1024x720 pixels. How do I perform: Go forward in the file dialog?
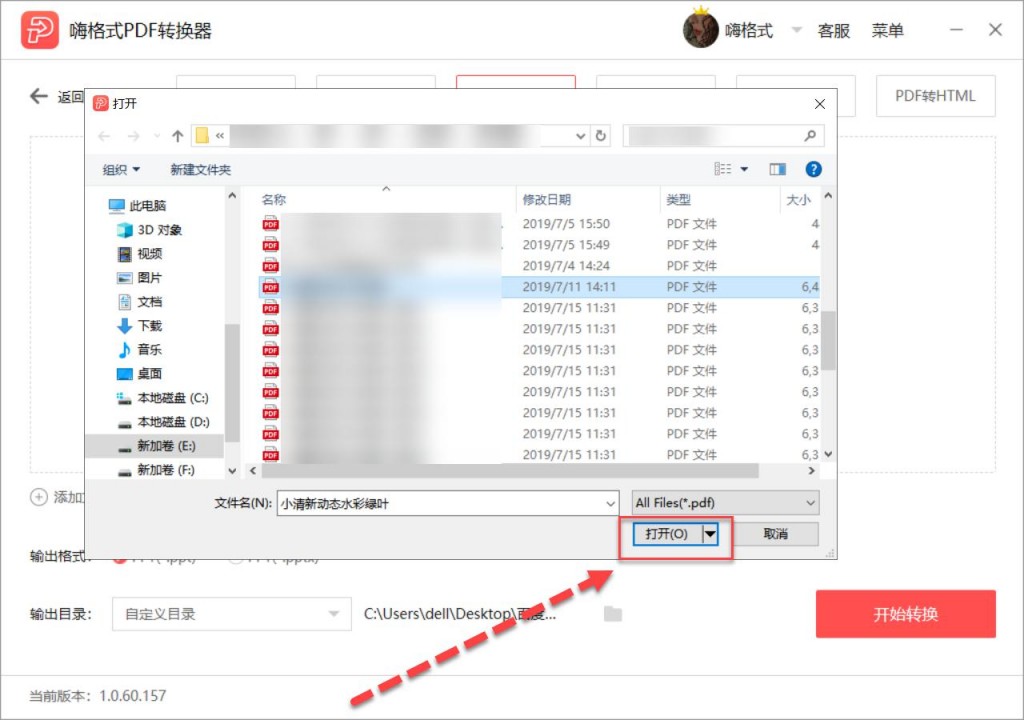click(133, 136)
